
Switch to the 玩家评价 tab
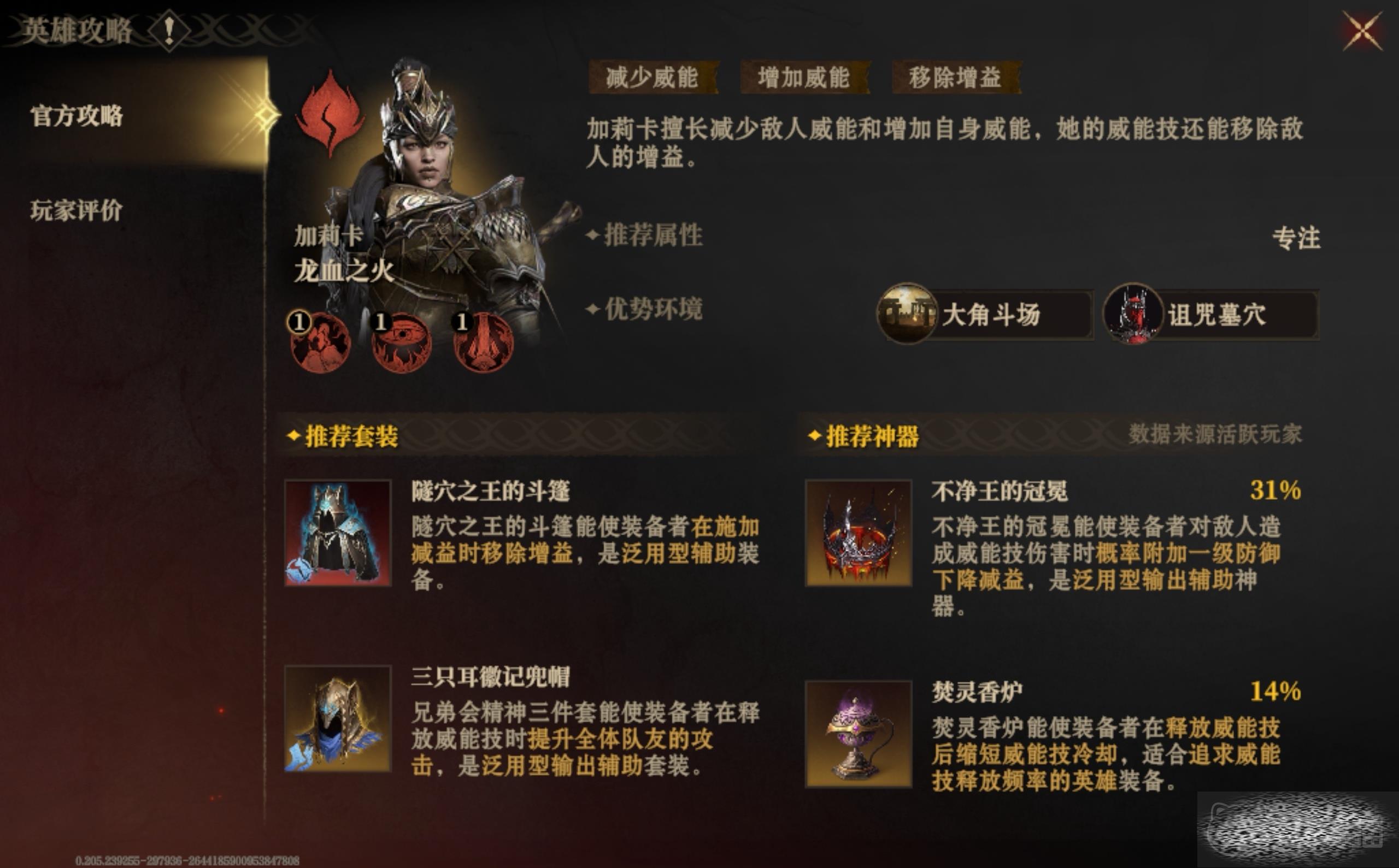pyautogui.click(x=77, y=210)
